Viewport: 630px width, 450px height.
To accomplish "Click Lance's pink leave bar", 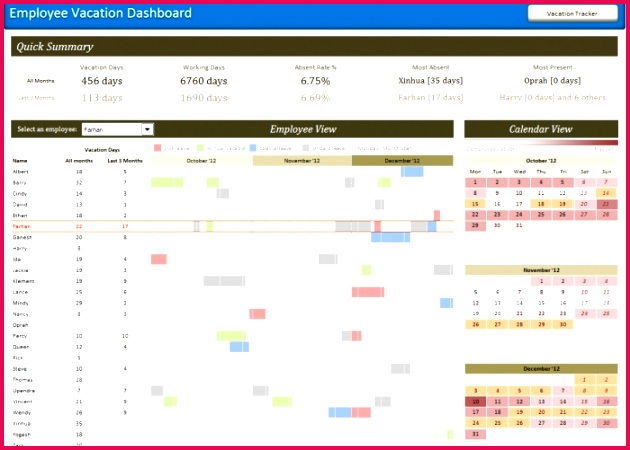I will (x=368, y=292).
